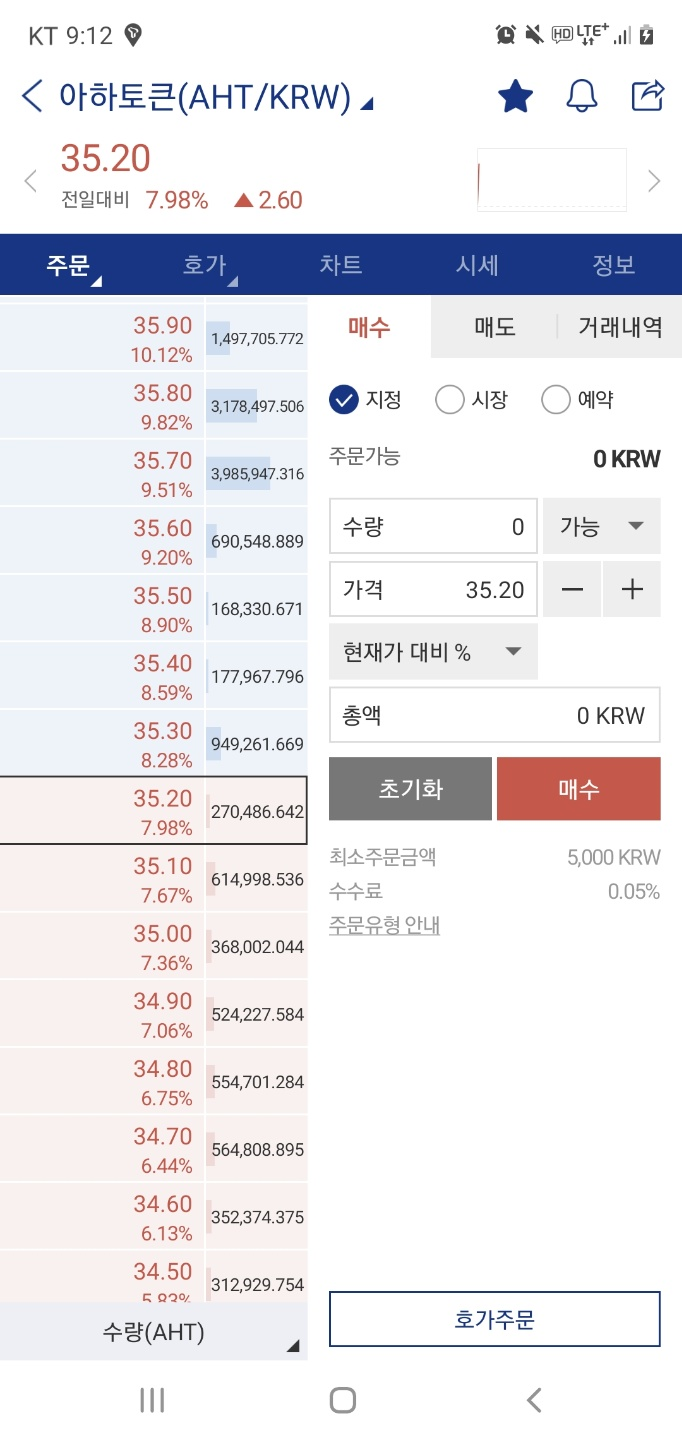Tap the red 매수 buy button
Screen dimensions: 682x1440
click(x=579, y=789)
